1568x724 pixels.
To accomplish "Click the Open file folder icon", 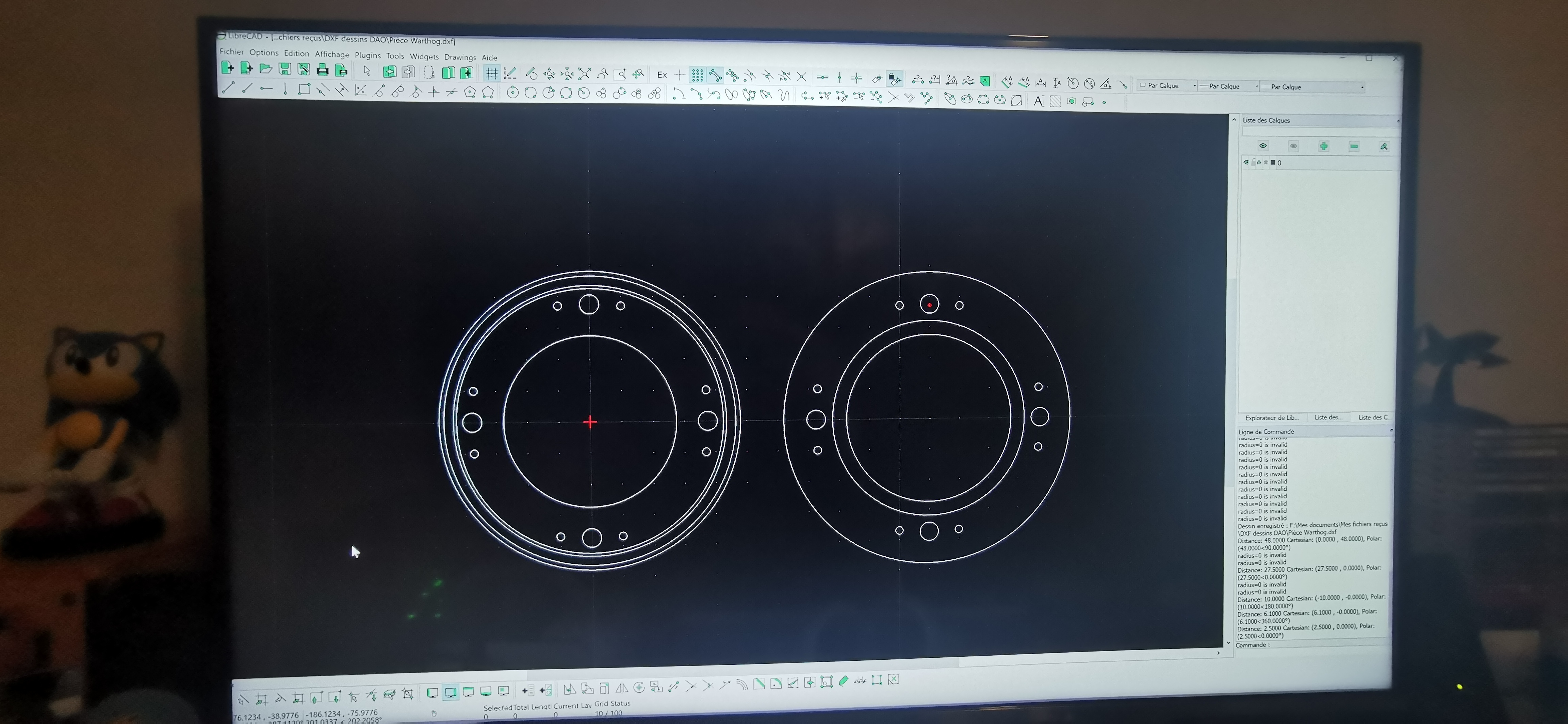I will (265, 69).
